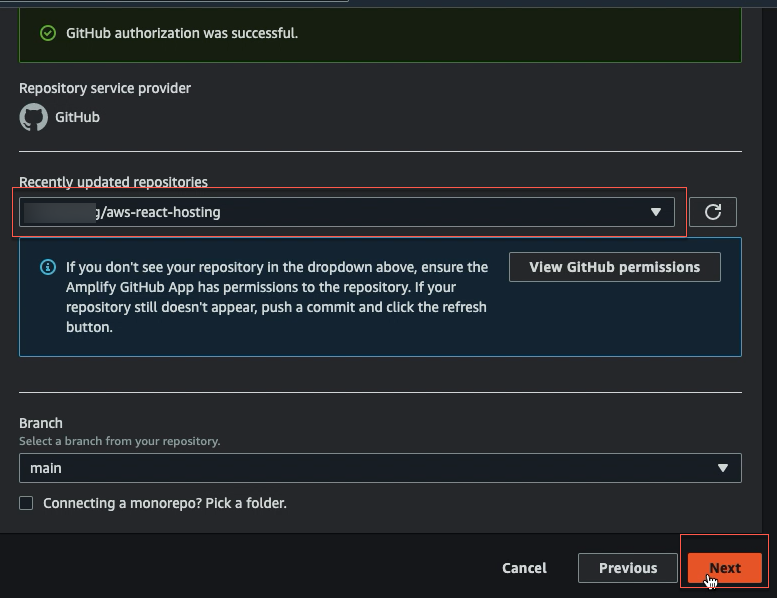This screenshot has height=598, width=777.
Task: Proceed with the orange Next button
Action: coord(724,568)
